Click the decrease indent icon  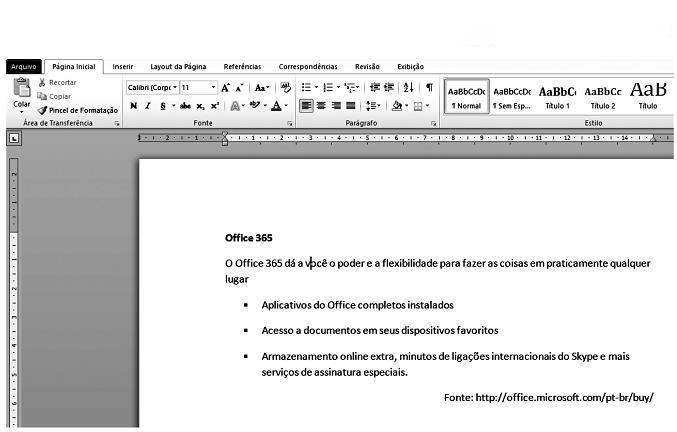coord(375,88)
